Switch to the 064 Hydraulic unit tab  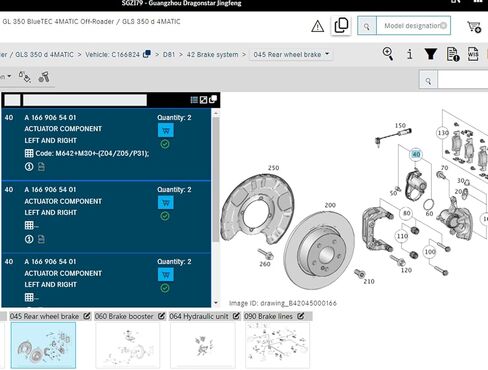(199, 316)
